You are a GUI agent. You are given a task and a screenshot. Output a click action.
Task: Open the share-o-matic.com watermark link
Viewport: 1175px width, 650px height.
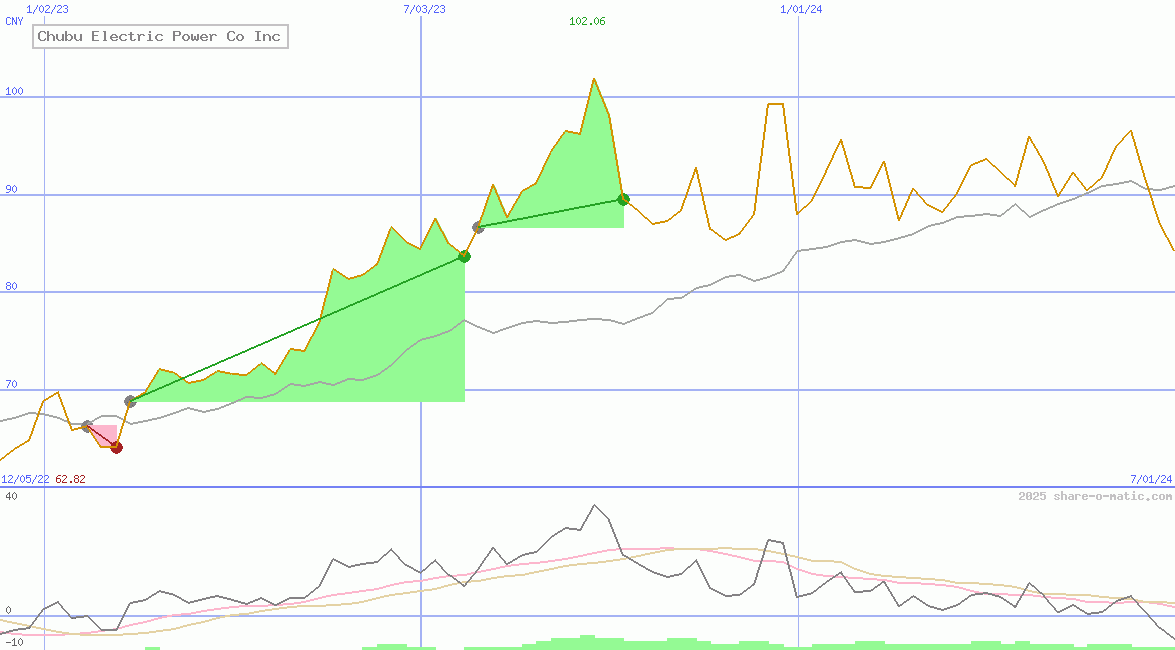tap(1095, 496)
